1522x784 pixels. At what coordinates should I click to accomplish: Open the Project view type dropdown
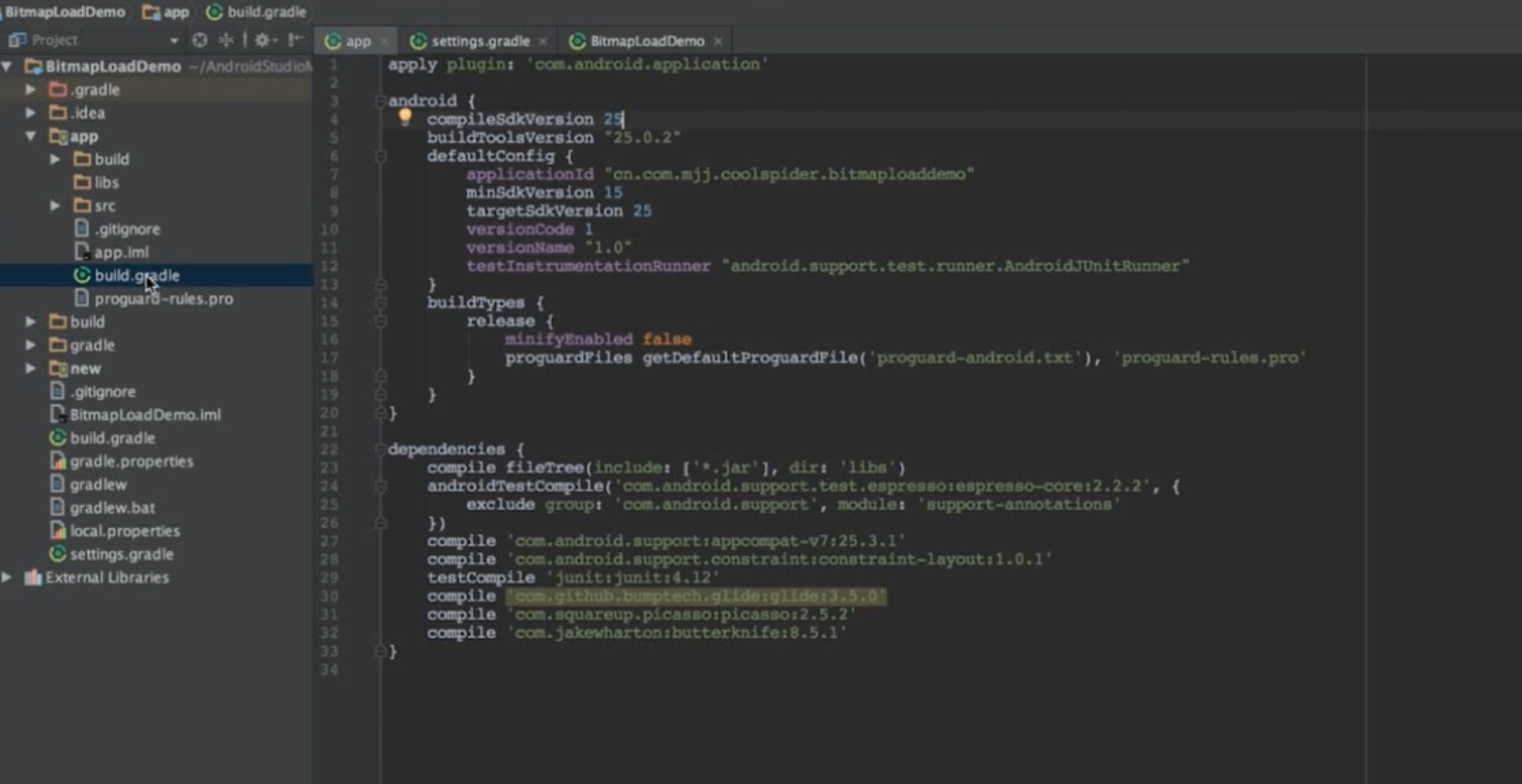[x=173, y=41]
